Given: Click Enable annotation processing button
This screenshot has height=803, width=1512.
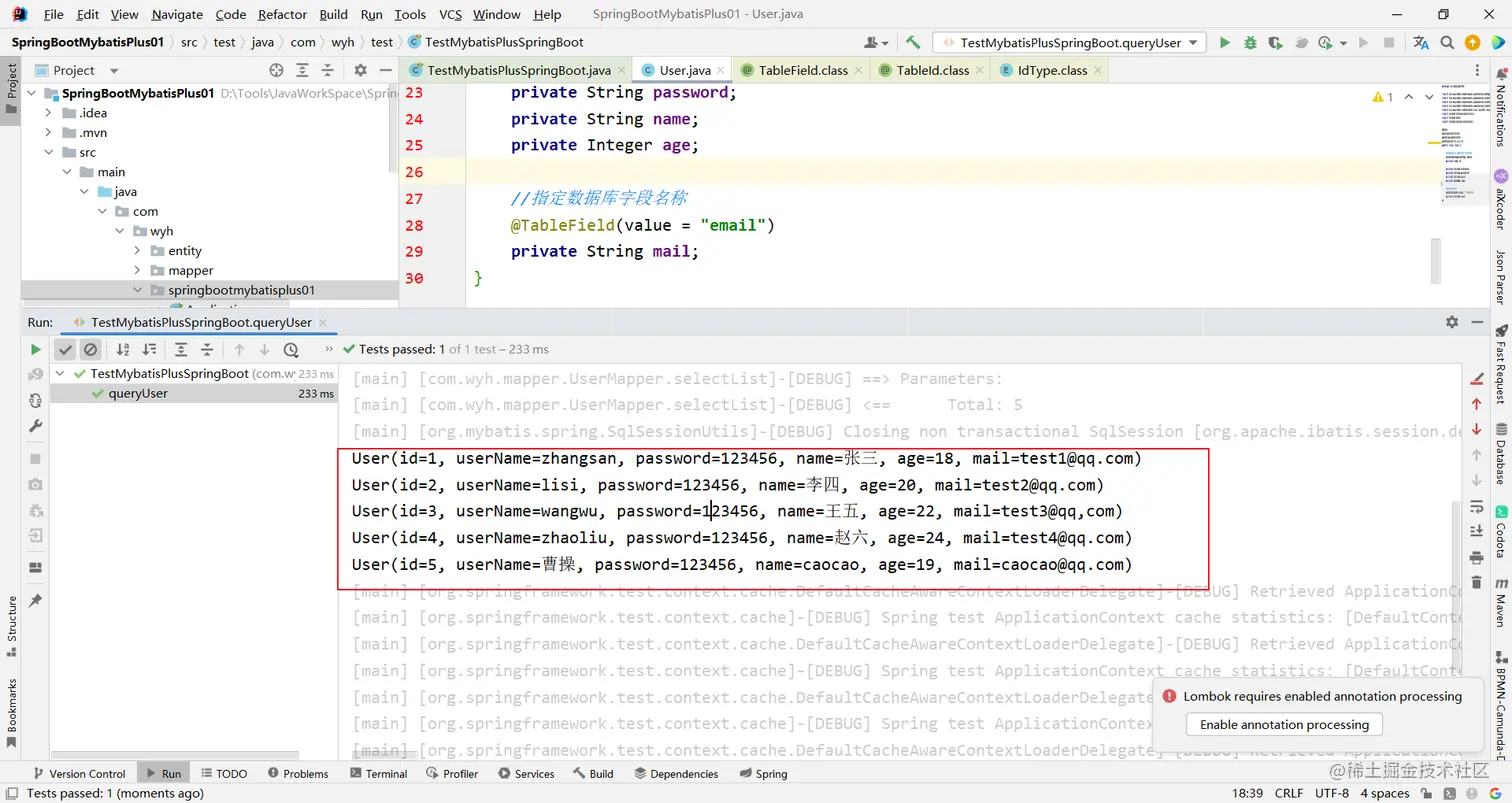Looking at the screenshot, I should coord(1284,724).
